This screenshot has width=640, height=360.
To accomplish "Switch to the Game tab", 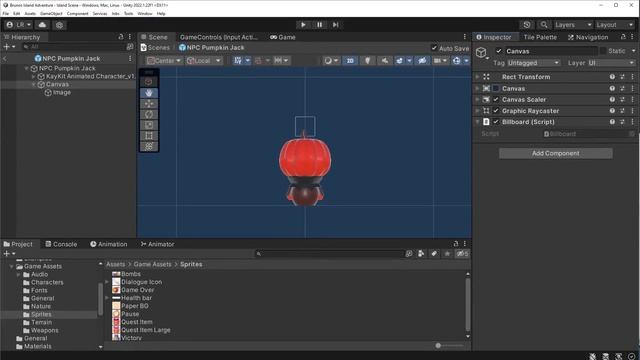I will [283, 37].
